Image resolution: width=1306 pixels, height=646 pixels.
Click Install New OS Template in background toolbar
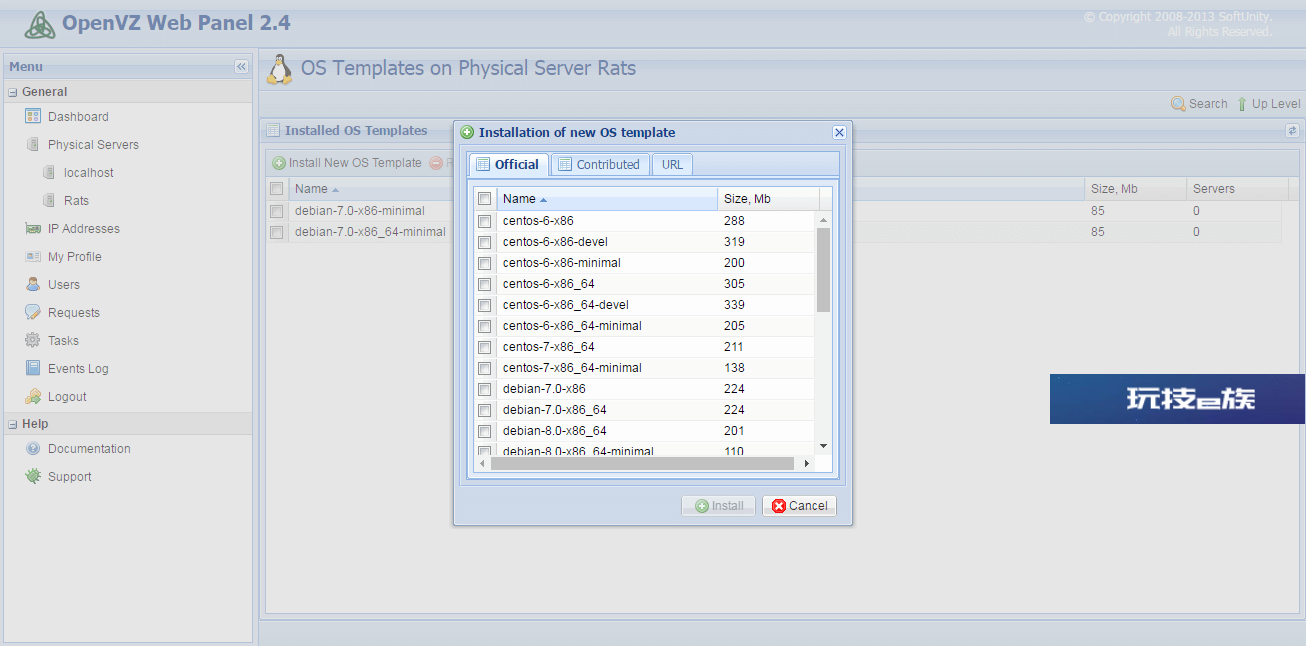pyautogui.click(x=347, y=163)
